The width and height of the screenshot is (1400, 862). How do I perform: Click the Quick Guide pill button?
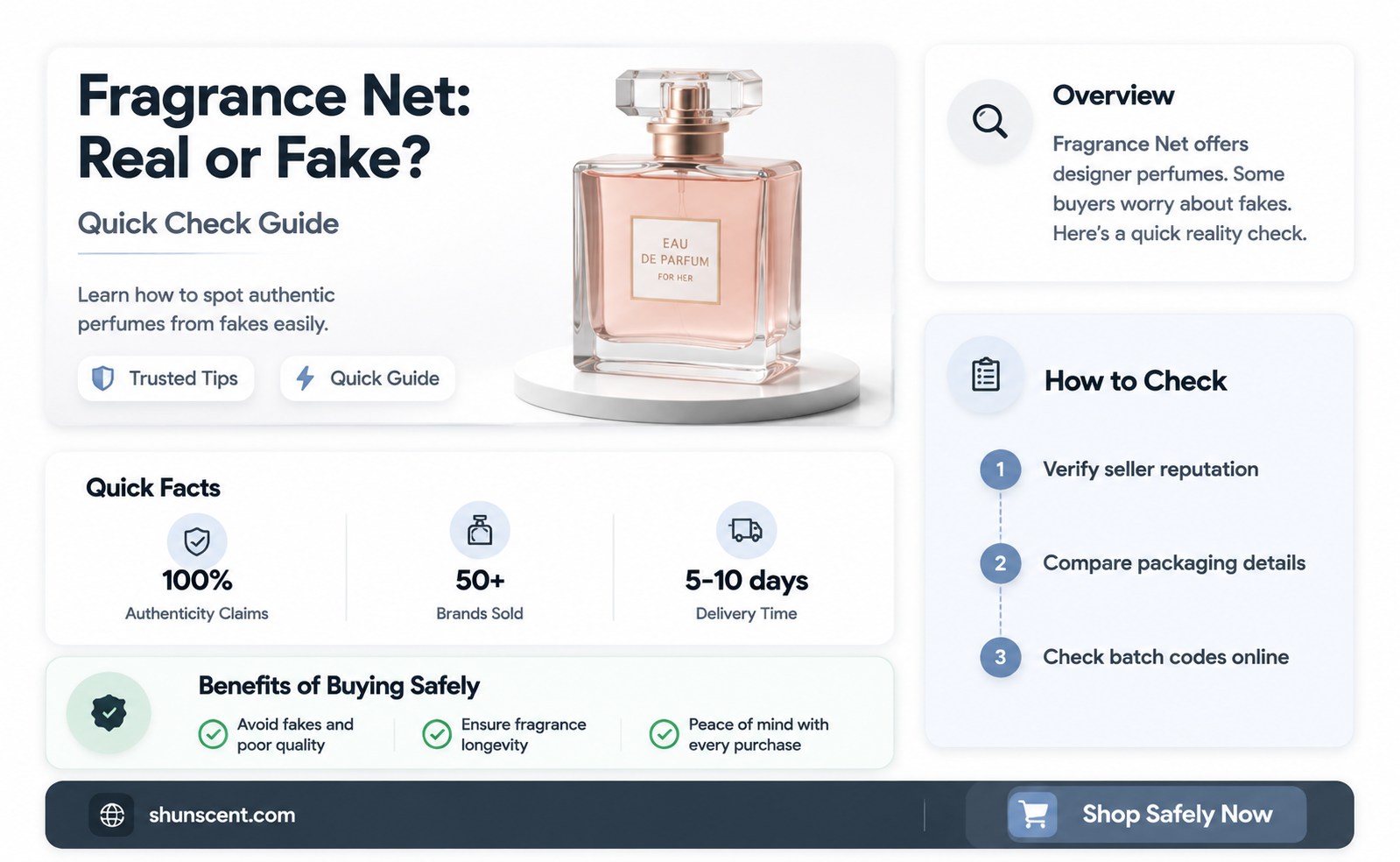(368, 378)
